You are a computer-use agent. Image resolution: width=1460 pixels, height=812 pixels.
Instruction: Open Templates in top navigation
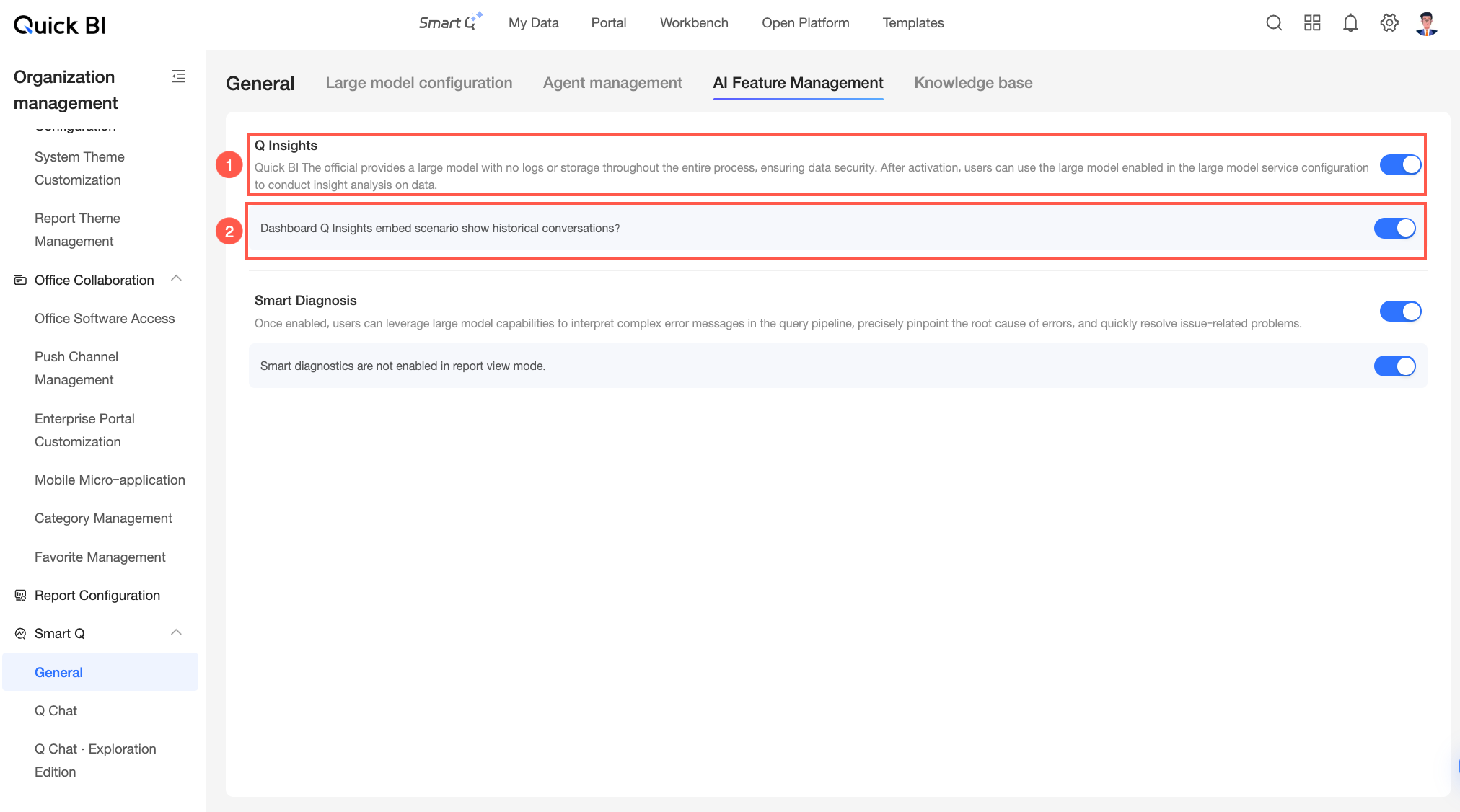click(913, 23)
